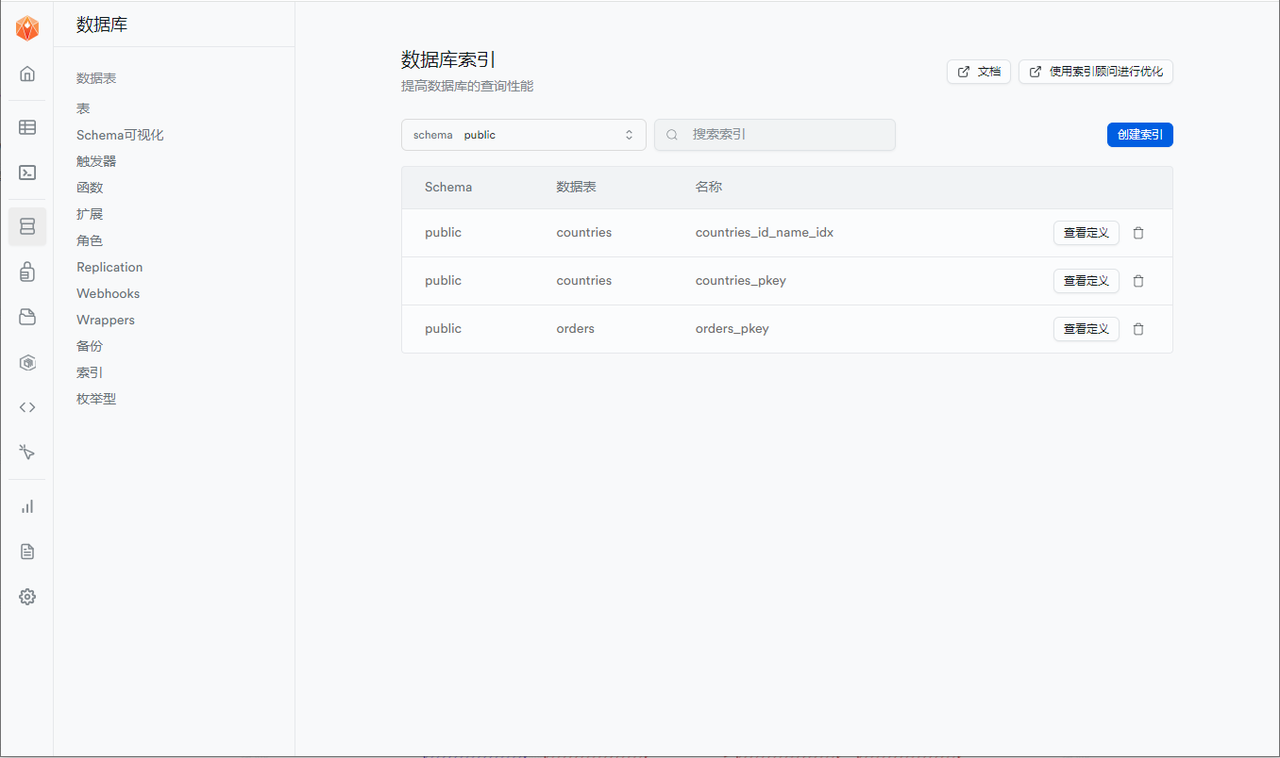Click the 搜索索引 search field
Image resolution: width=1280 pixels, height=758 pixels.
[775, 134]
